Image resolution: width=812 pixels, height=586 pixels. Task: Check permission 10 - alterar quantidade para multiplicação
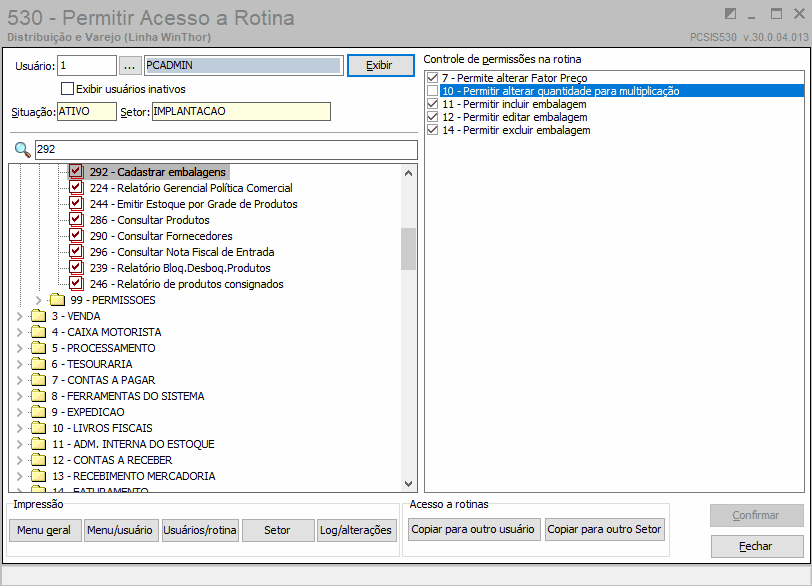[x=432, y=91]
